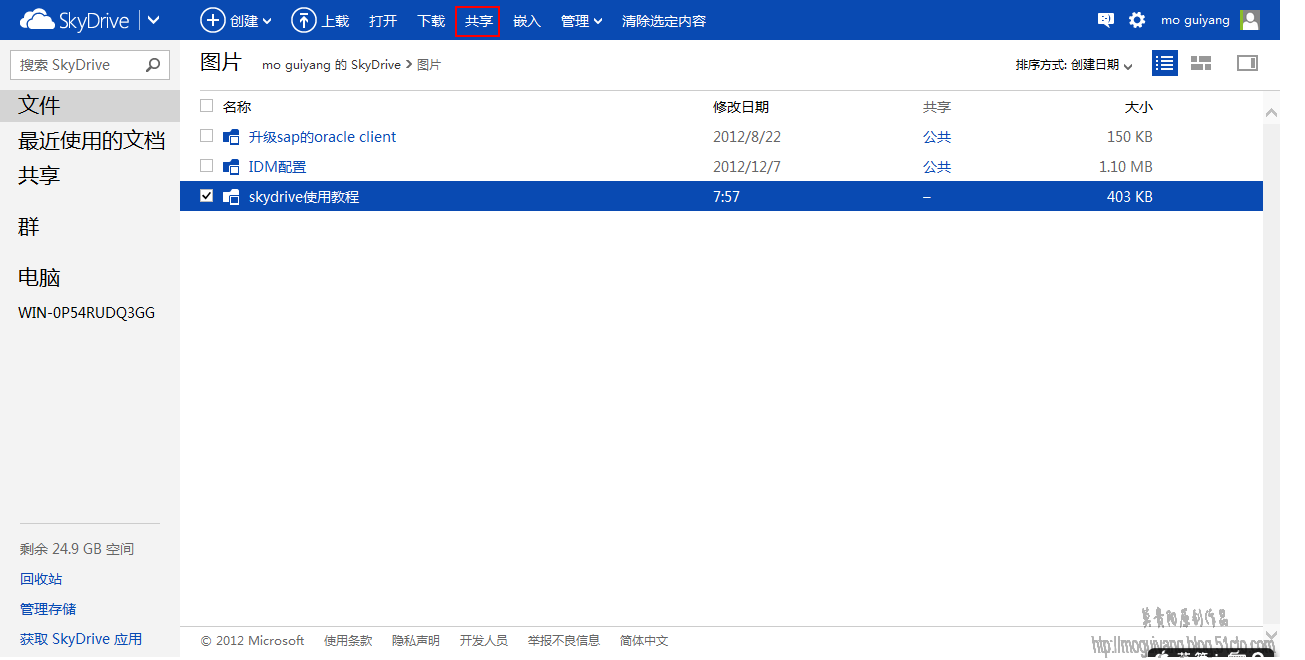Switch to thumbnails tile view icon

point(1201,63)
